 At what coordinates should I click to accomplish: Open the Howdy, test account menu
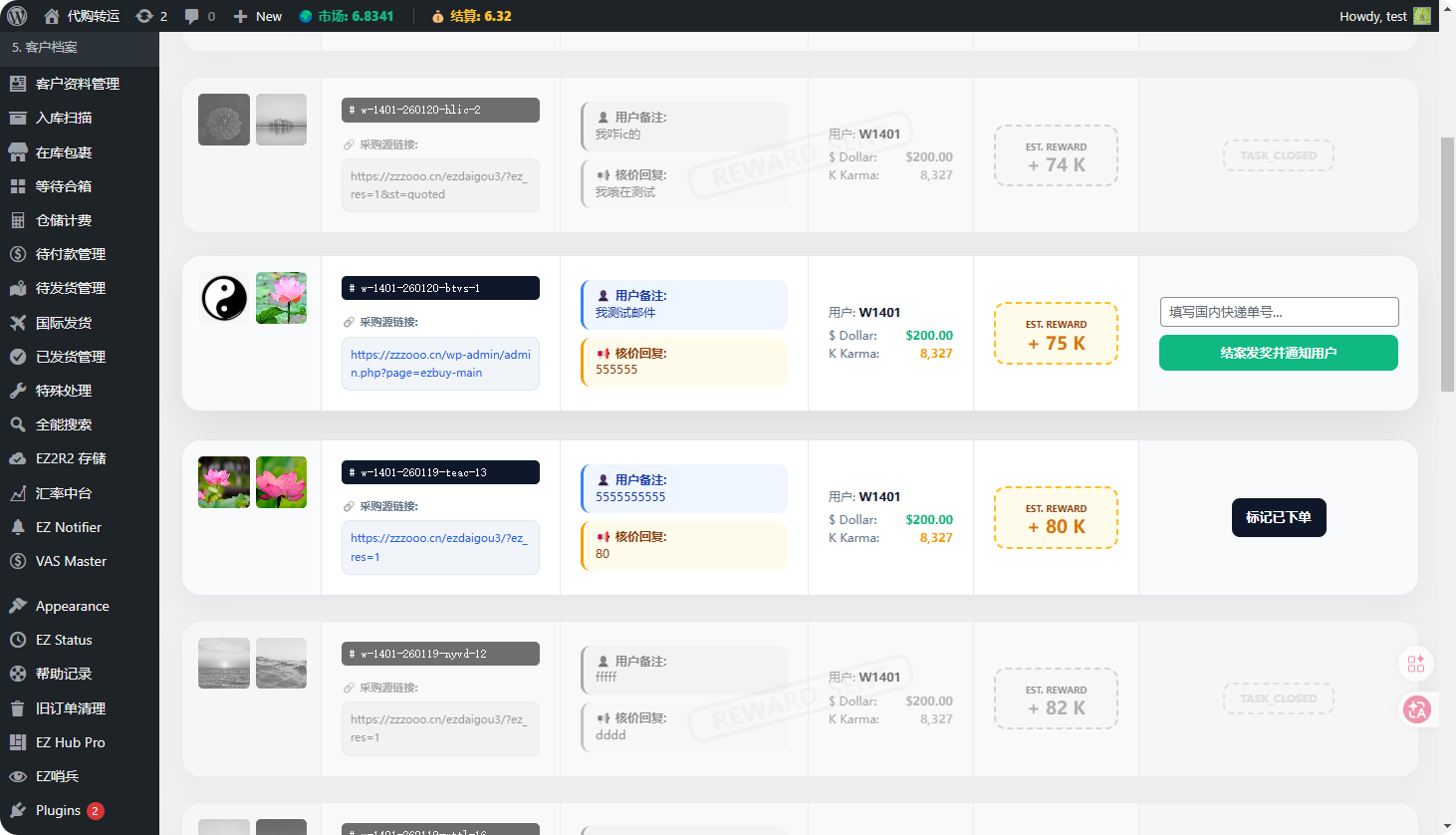tap(1372, 16)
